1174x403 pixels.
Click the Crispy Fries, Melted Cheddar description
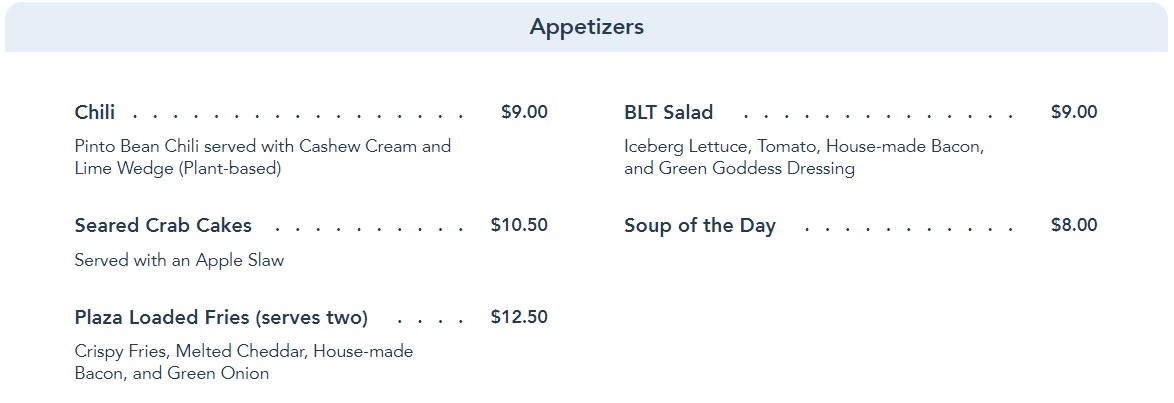(x=243, y=352)
